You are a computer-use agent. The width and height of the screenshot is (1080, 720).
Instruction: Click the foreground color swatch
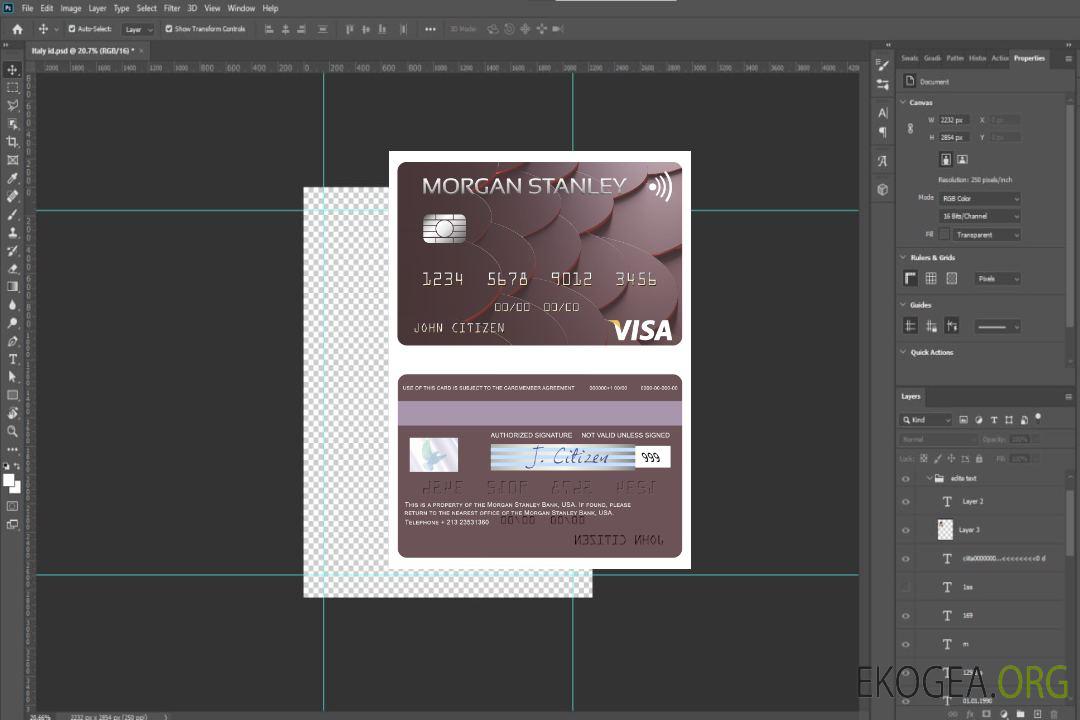(8, 480)
